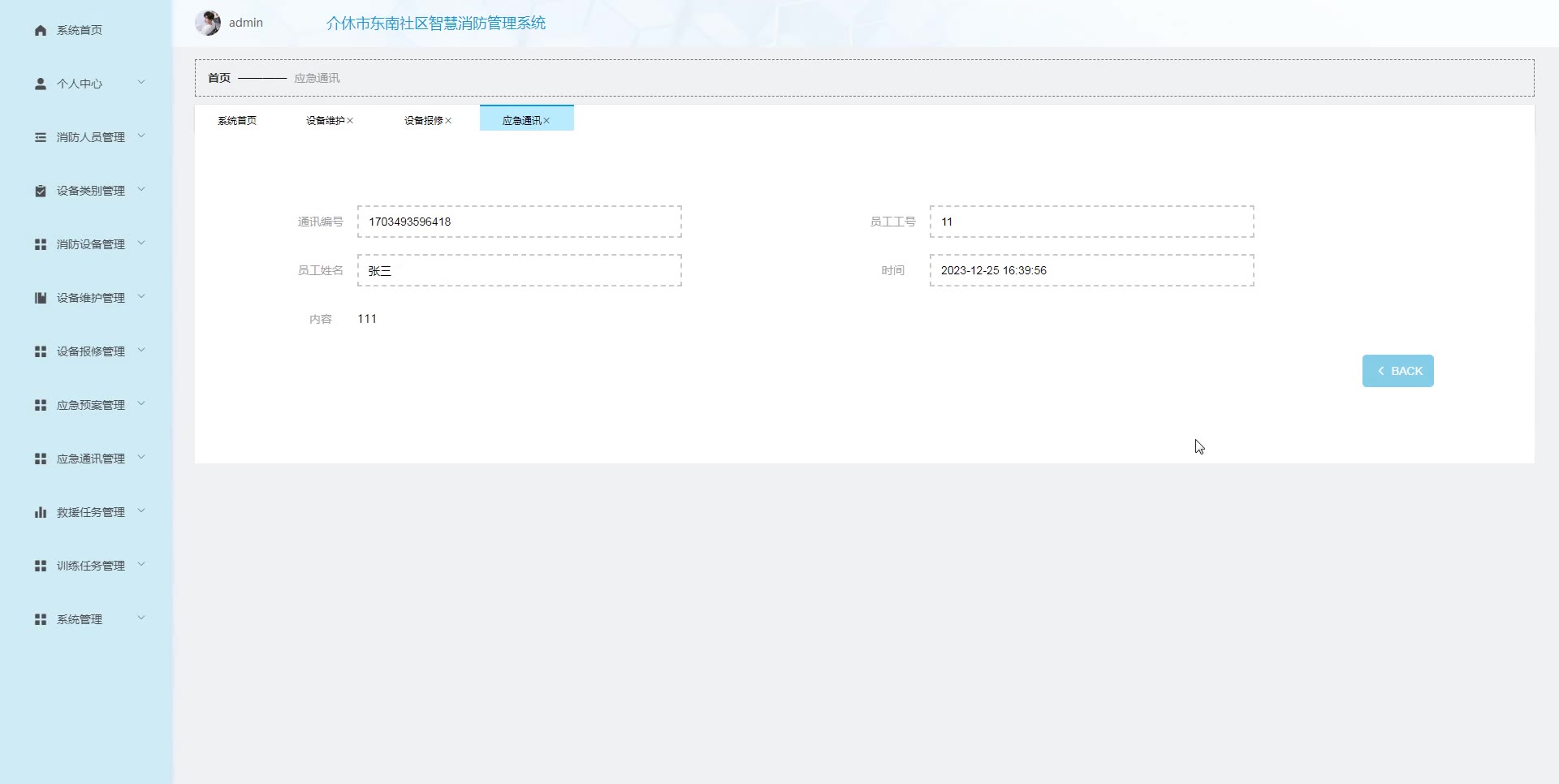Switch to the 系统首页 tab
The width and height of the screenshot is (1559, 784).
tap(237, 120)
